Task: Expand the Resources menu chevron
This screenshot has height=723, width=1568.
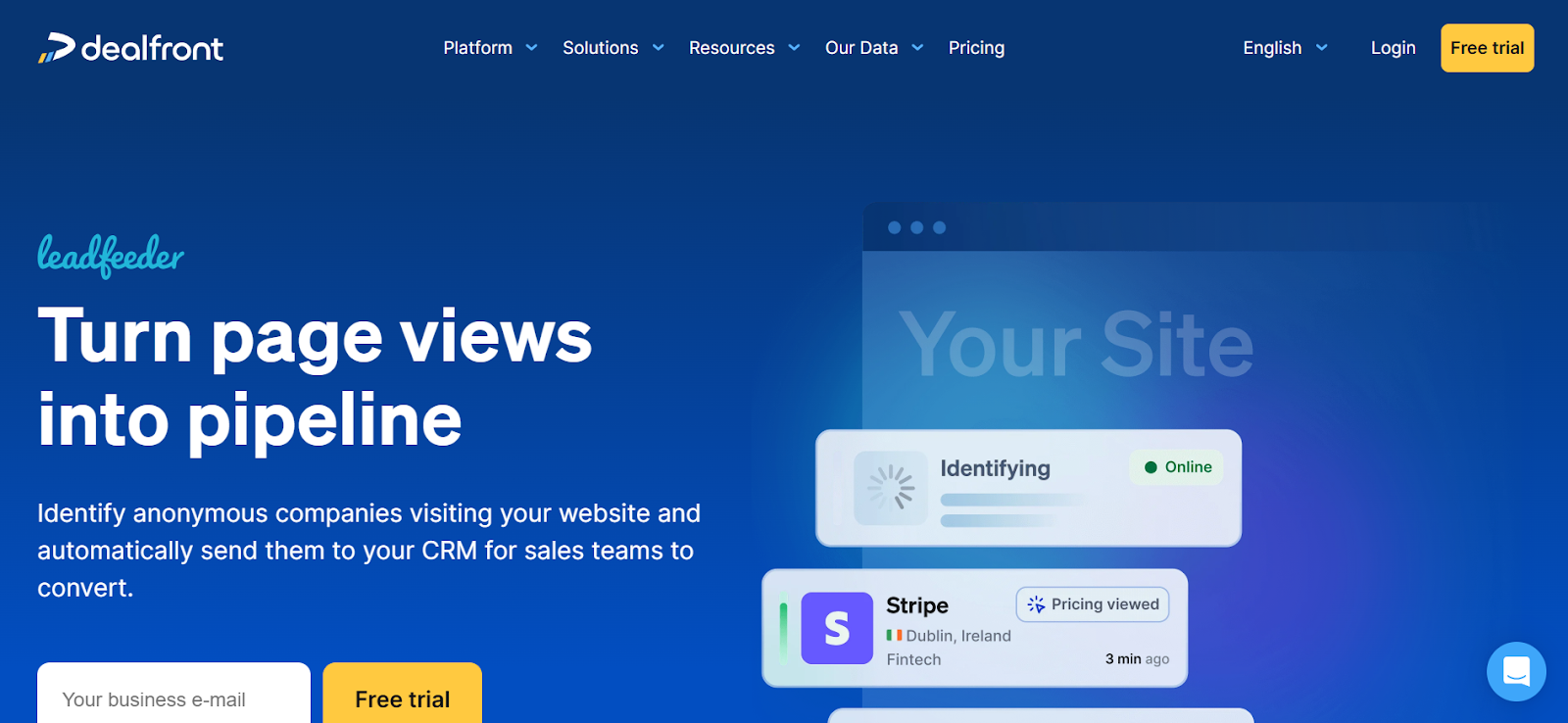Action: tap(794, 48)
